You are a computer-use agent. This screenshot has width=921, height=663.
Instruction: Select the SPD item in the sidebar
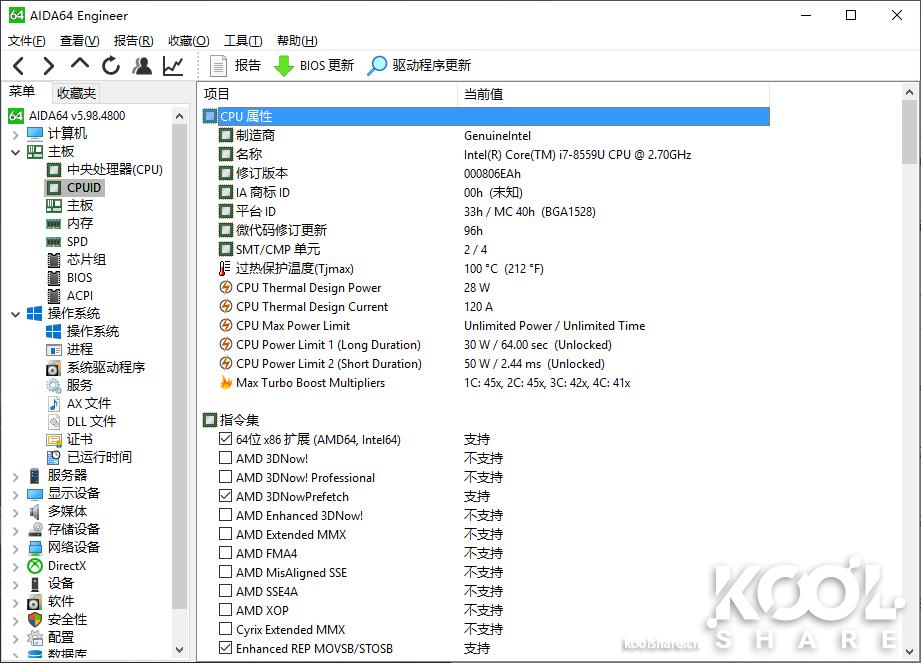[x=75, y=241]
